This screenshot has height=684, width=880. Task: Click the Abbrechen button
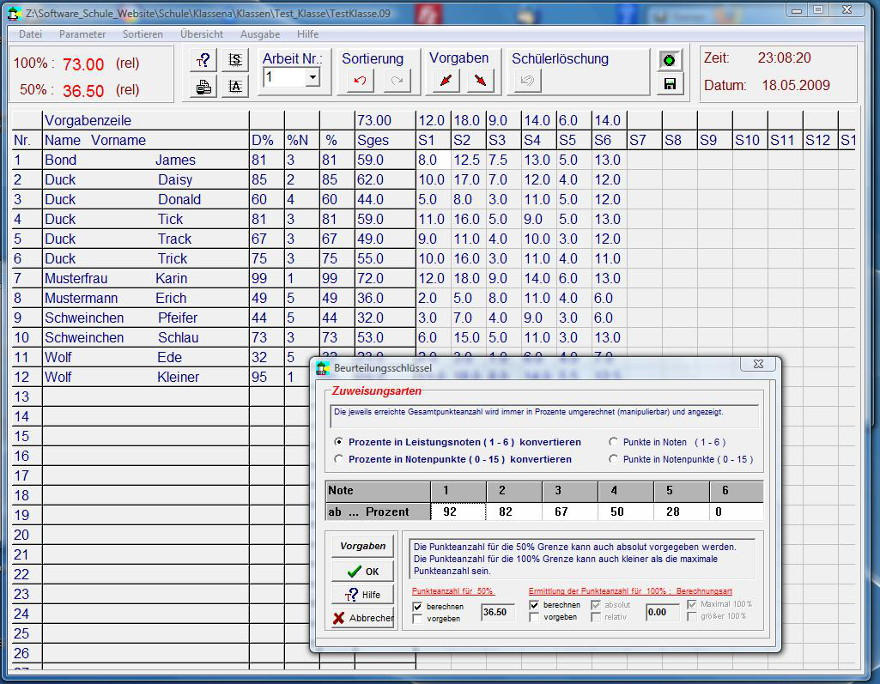point(362,618)
